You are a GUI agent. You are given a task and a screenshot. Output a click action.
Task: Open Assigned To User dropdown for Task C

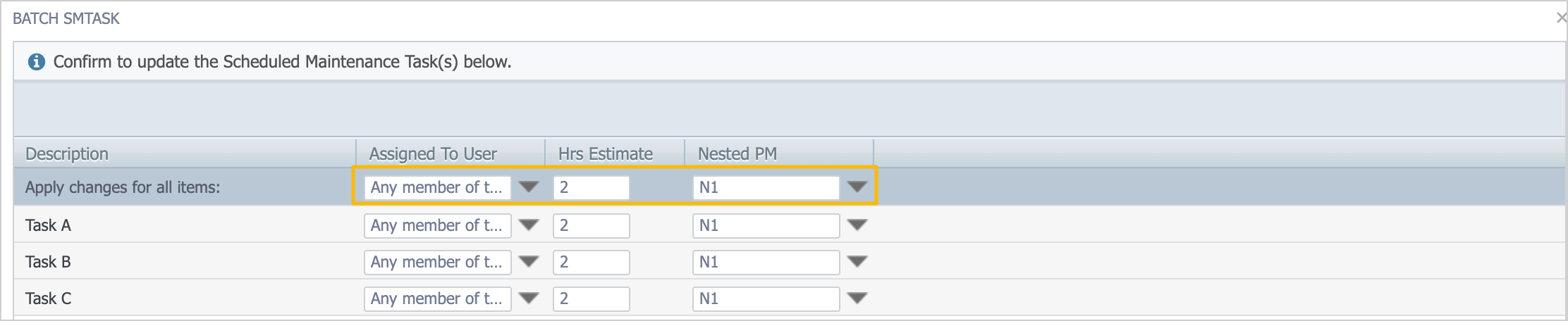point(528,298)
